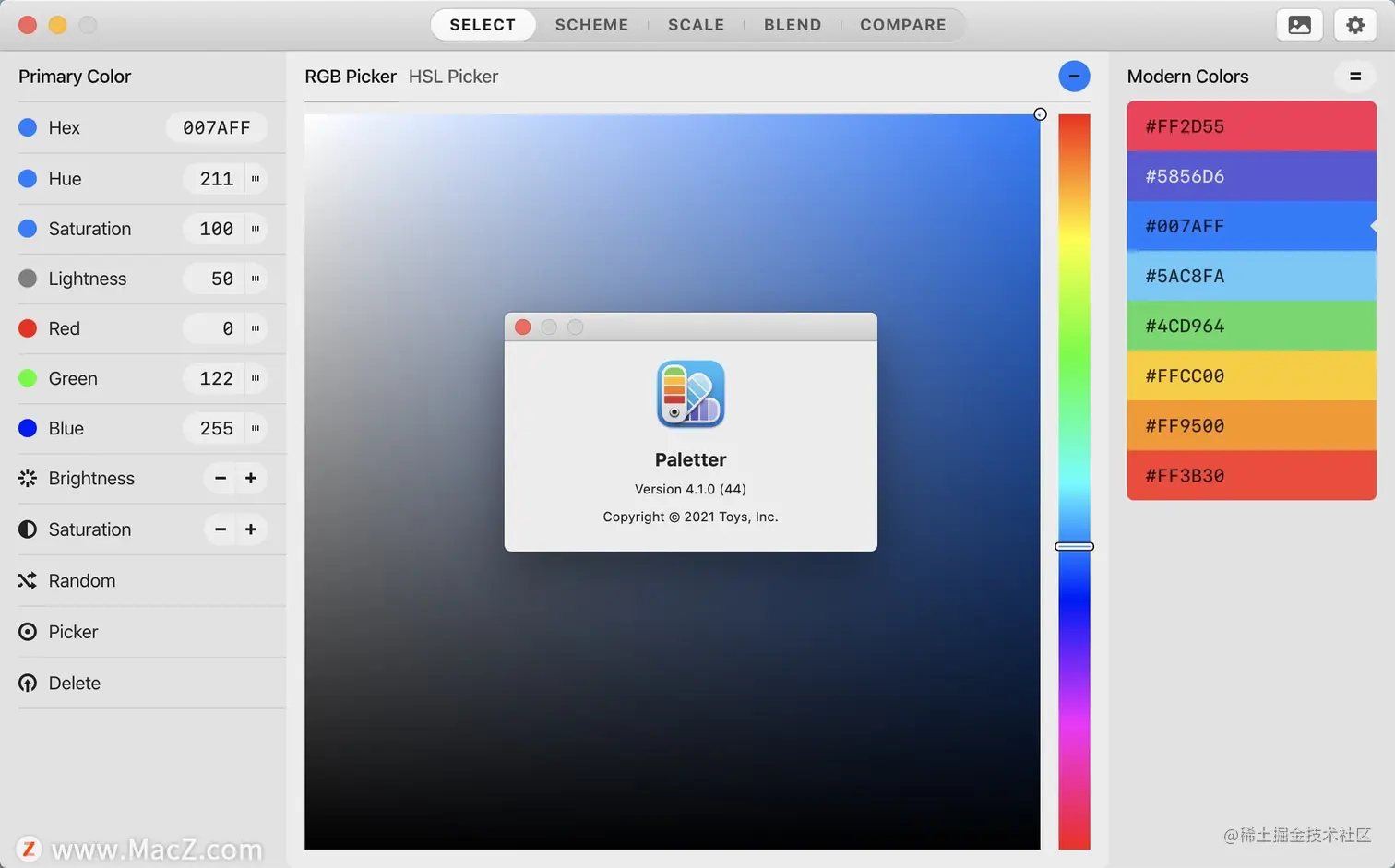Click the Delete arrow icon
The width and height of the screenshot is (1395, 868).
[x=28, y=684]
